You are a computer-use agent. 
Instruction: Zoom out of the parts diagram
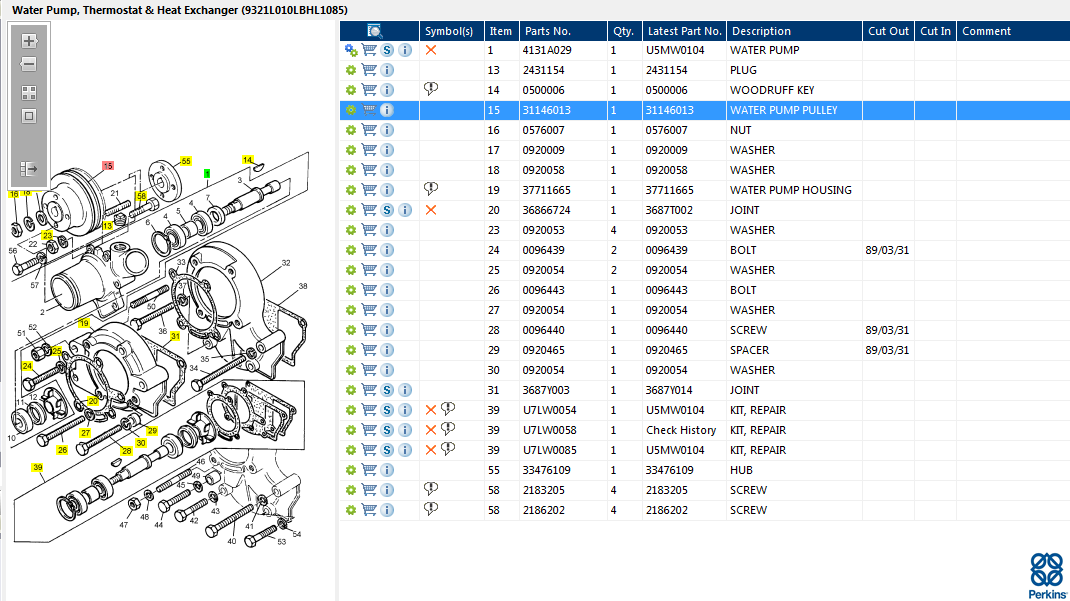click(x=29, y=64)
